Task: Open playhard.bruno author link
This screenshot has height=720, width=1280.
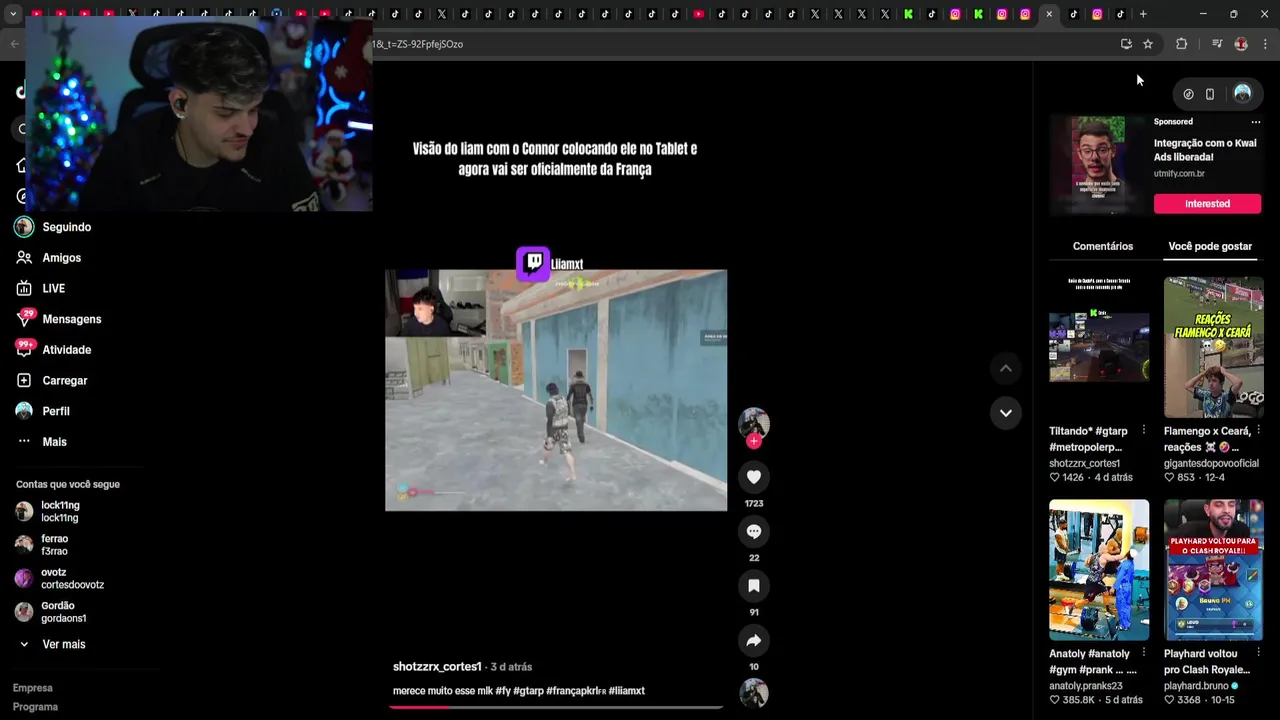Action: pyautogui.click(x=1196, y=686)
